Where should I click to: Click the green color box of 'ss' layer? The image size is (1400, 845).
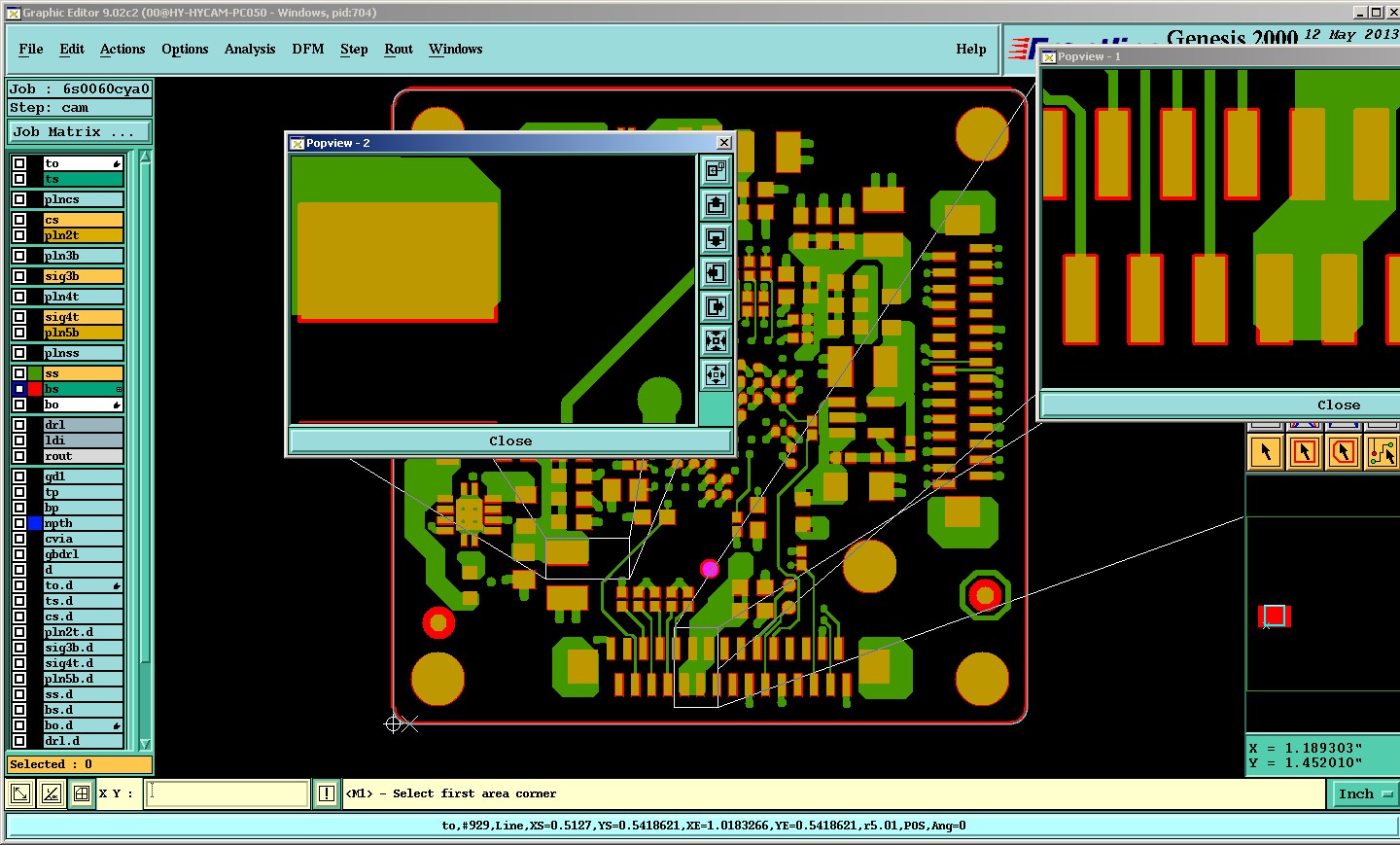[x=36, y=373]
